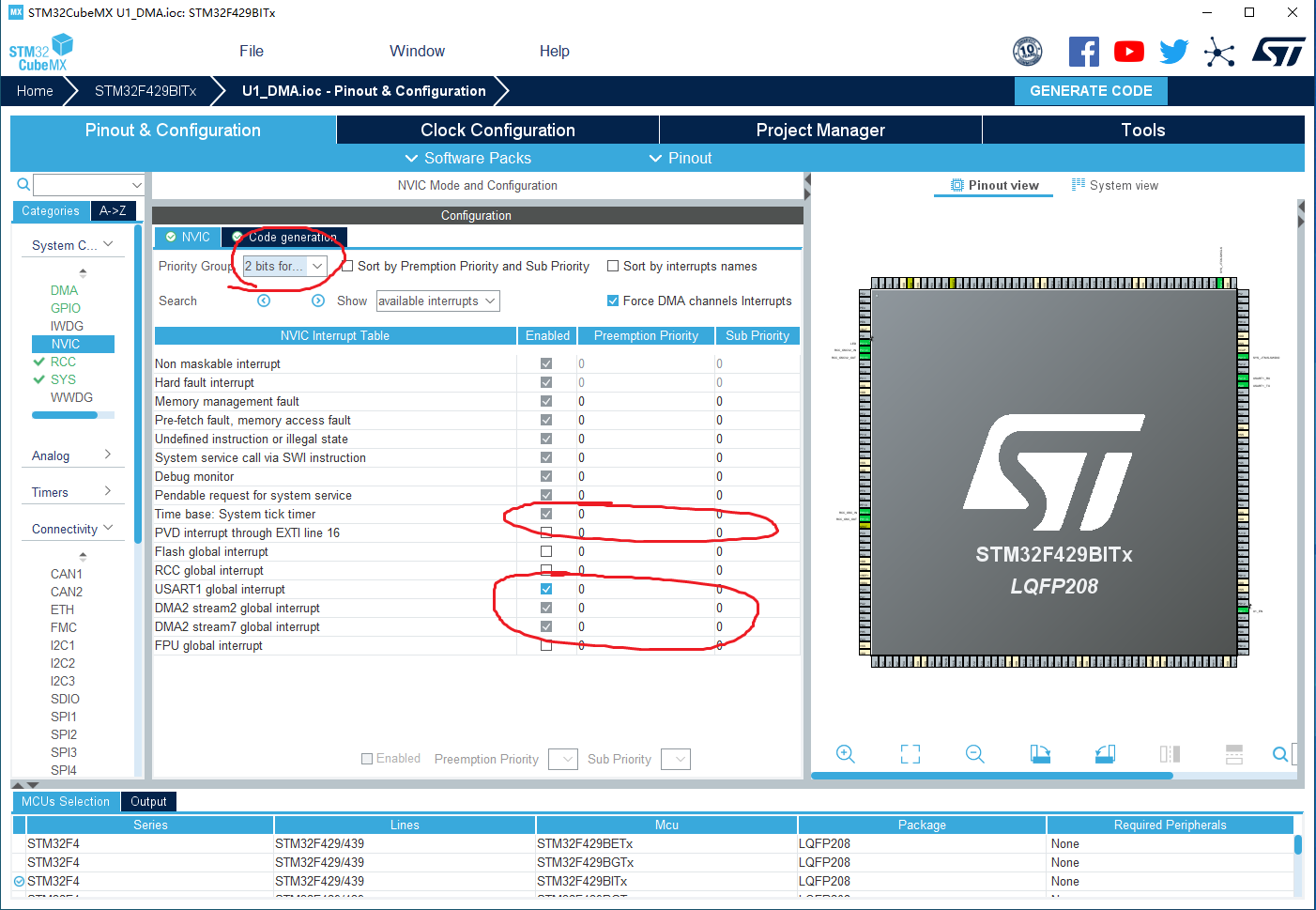This screenshot has height=910, width=1316.
Task: Select the zoom-out tool in Pinout view
Action: click(x=974, y=754)
